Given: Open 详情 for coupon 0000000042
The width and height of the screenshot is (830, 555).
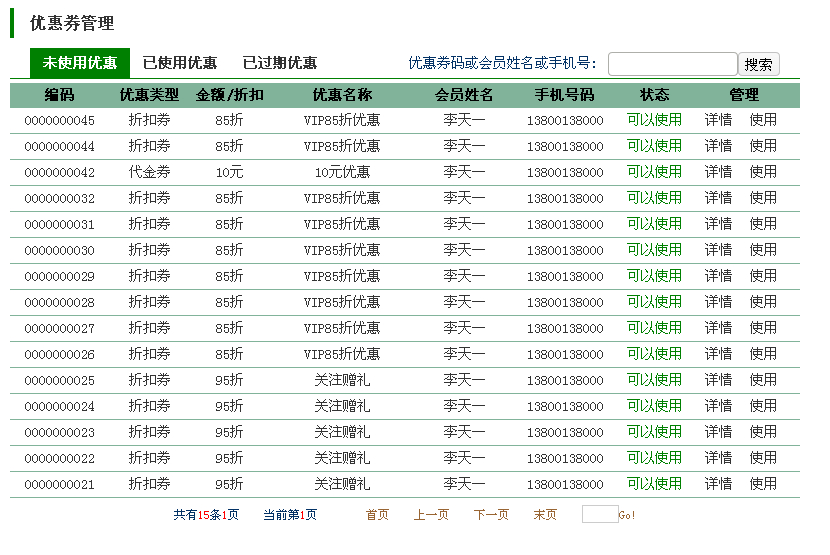Looking at the screenshot, I should tap(718, 172).
